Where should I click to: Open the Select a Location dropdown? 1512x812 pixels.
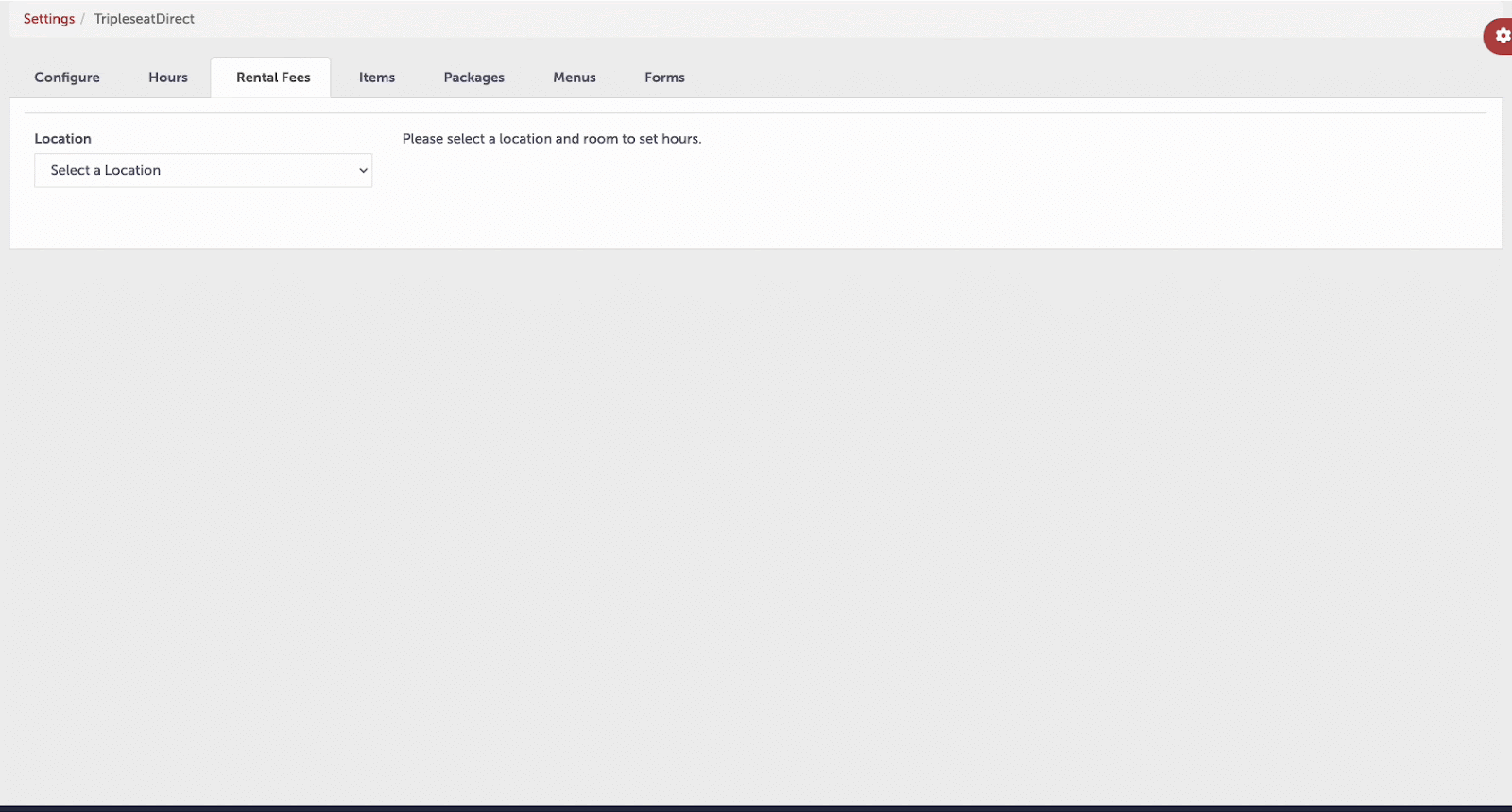(x=203, y=171)
